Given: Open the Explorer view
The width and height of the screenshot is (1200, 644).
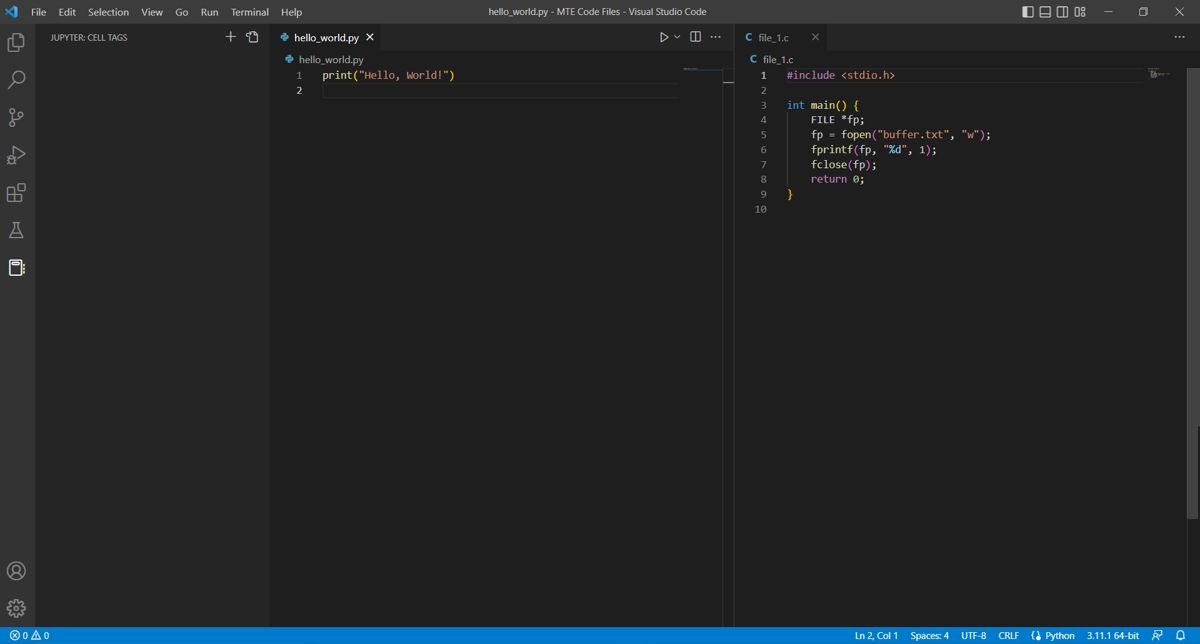Looking at the screenshot, I should pyautogui.click(x=16, y=42).
